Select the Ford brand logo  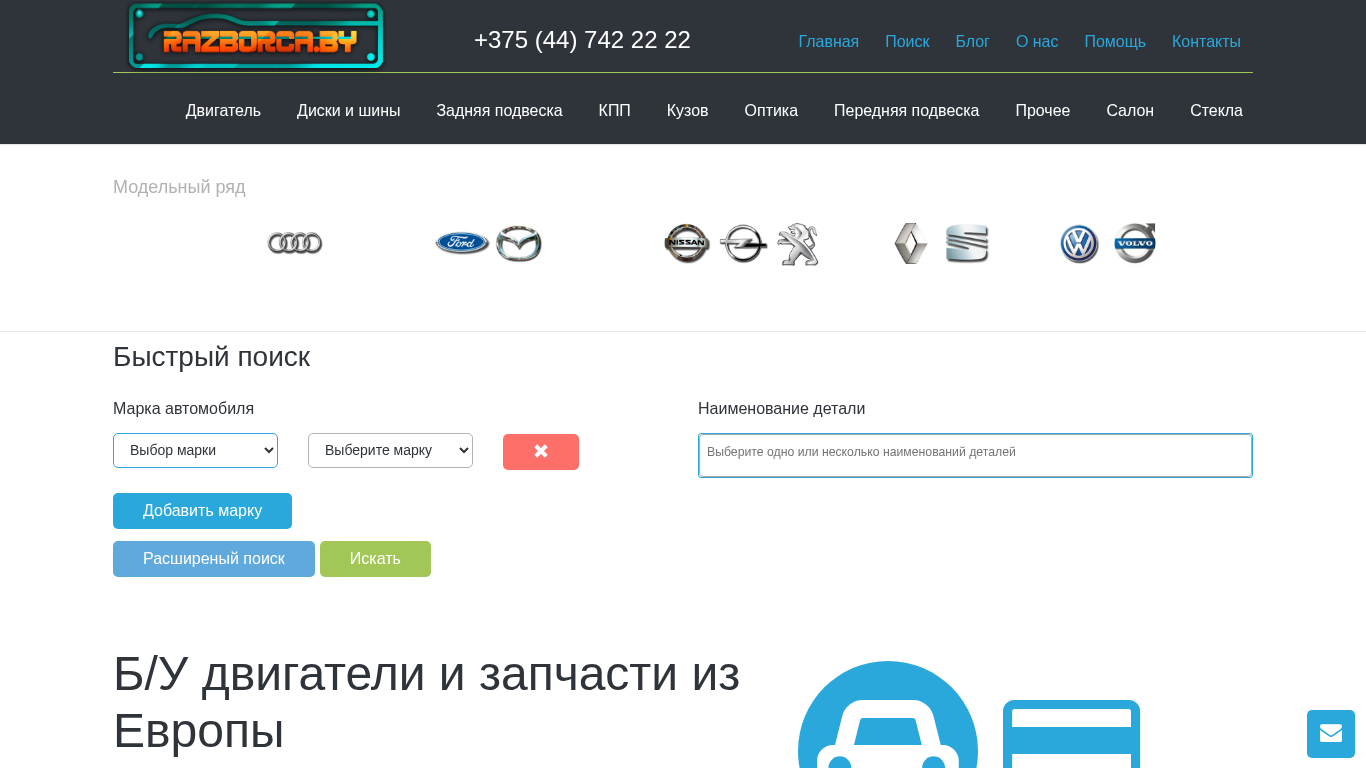(x=462, y=243)
